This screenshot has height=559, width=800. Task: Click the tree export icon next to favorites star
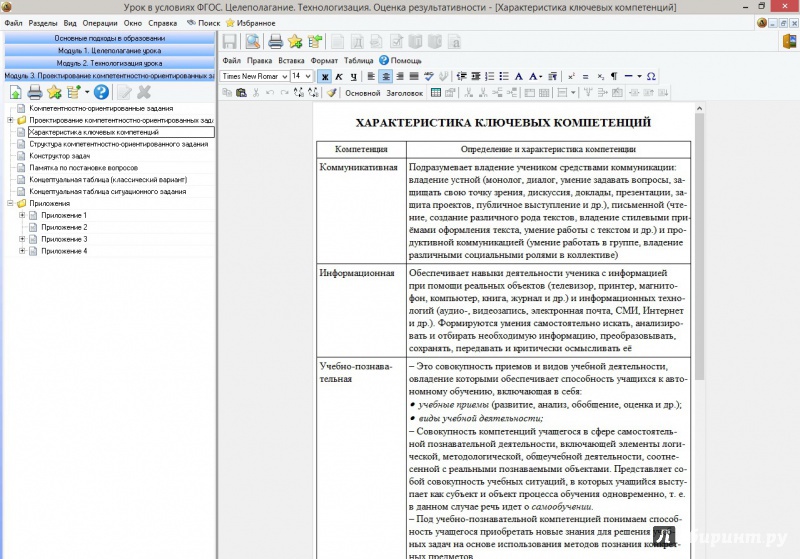[315, 42]
